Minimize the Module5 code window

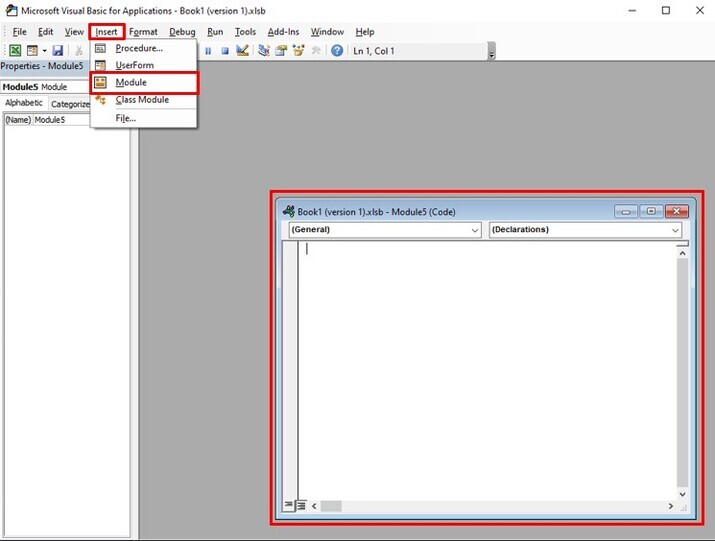pos(626,211)
